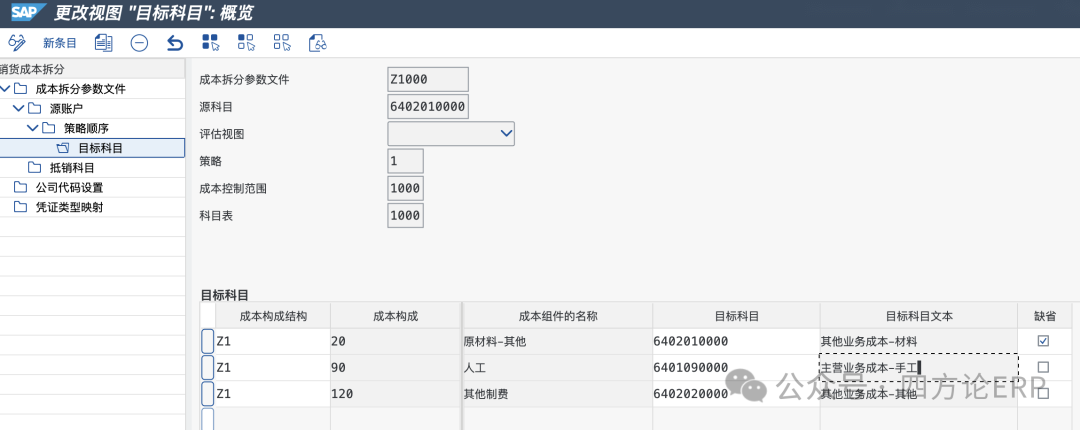
Task: Click the Z1 cell in row 20
Action: pyautogui.click(x=273, y=341)
